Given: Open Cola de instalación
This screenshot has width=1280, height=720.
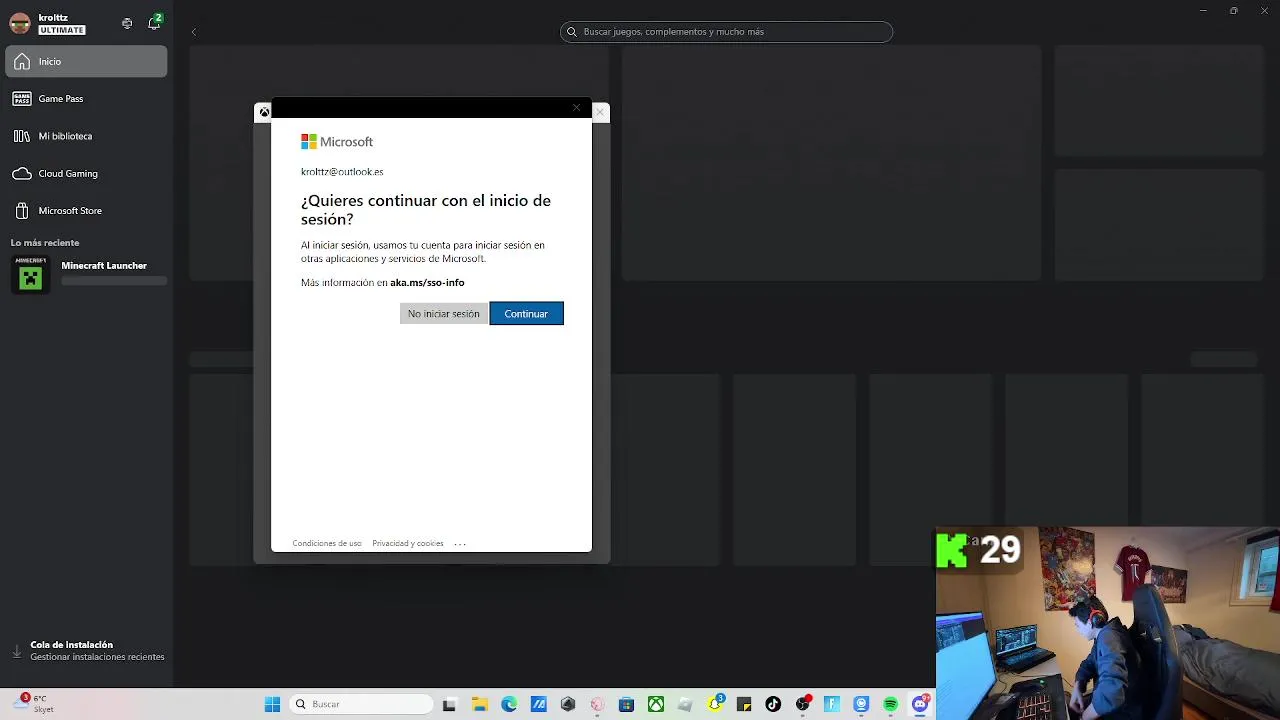Looking at the screenshot, I should tap(88, 651).
